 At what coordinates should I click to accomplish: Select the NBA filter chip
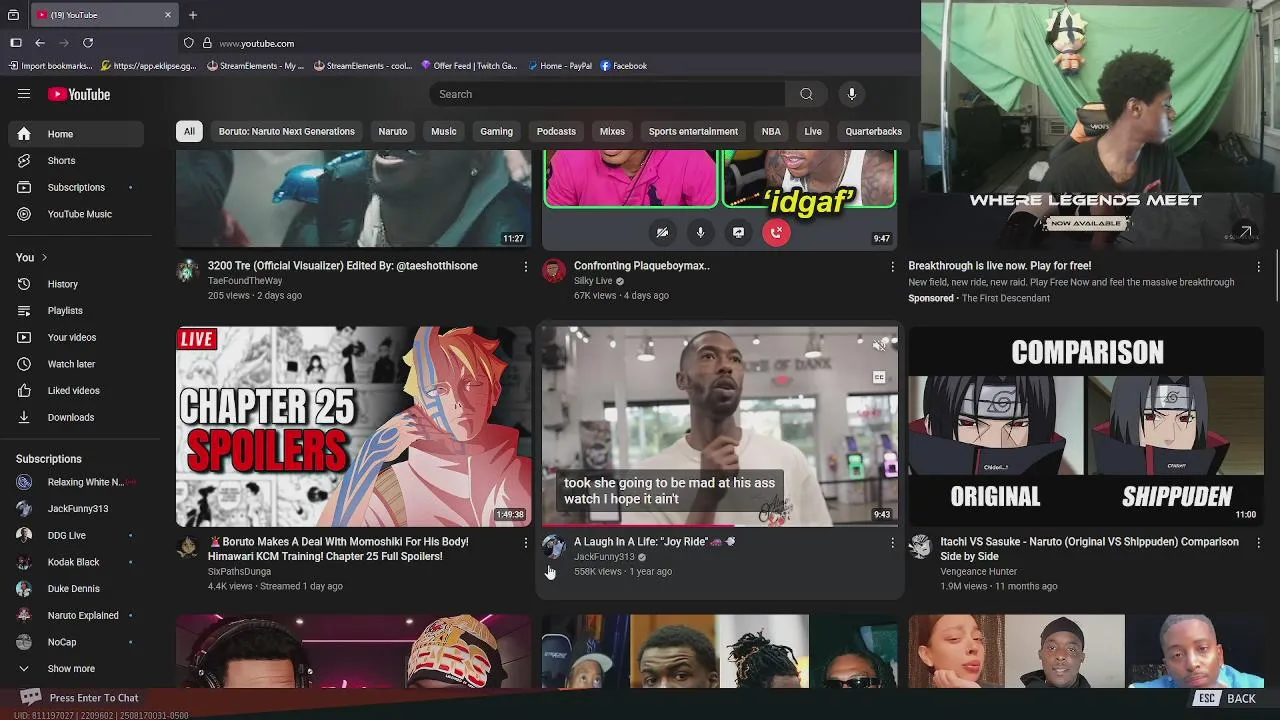coord(771,131)
